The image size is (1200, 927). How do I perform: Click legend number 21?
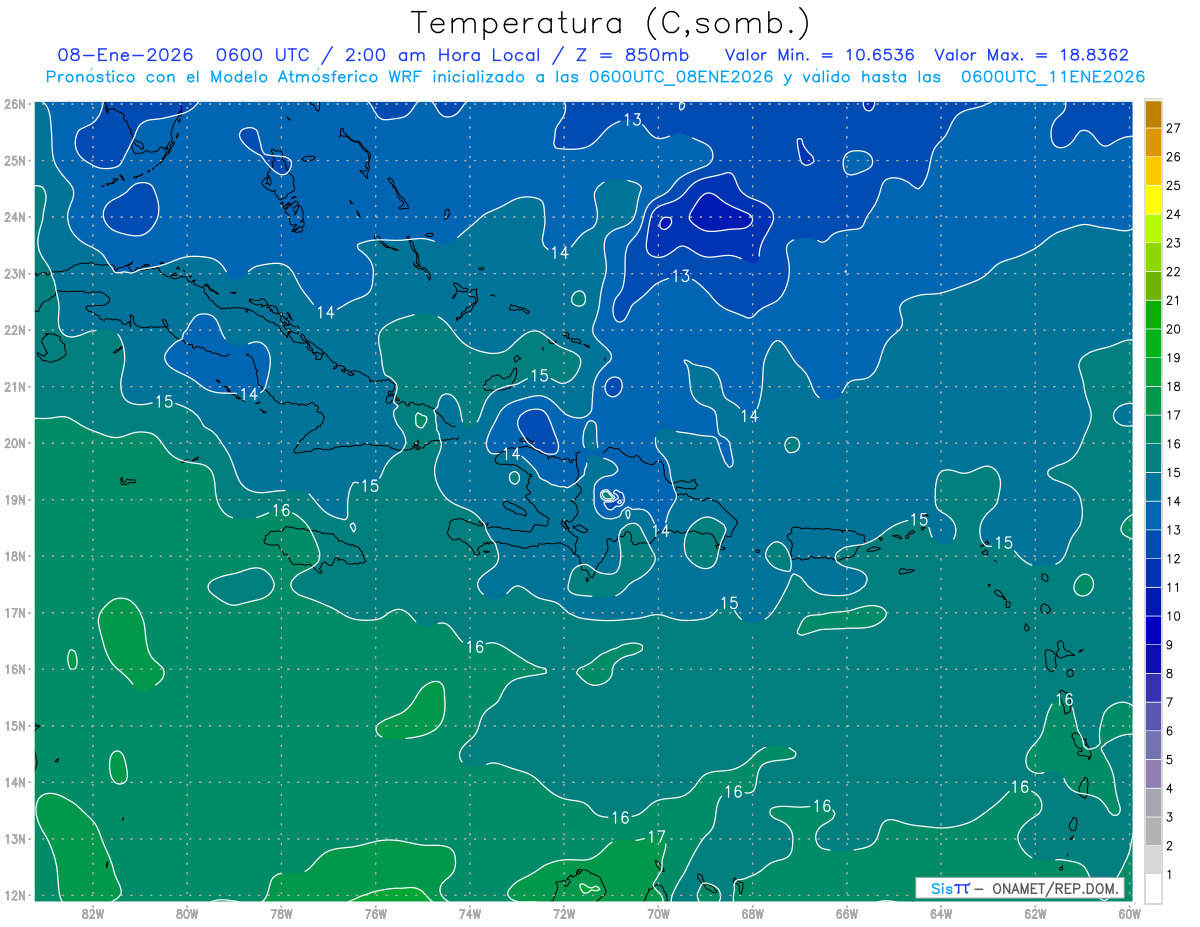(1174, 300)
